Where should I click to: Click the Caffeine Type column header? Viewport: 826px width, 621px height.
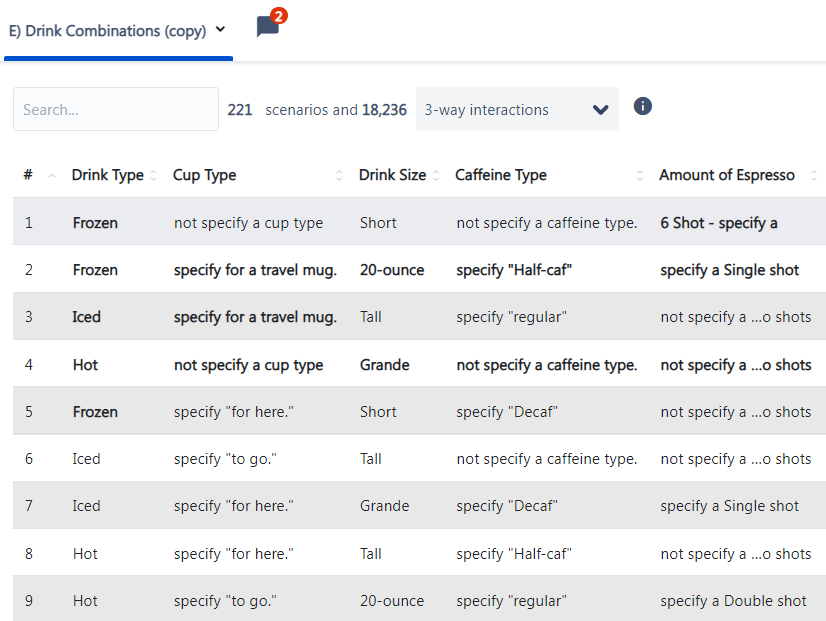(500, 175)
